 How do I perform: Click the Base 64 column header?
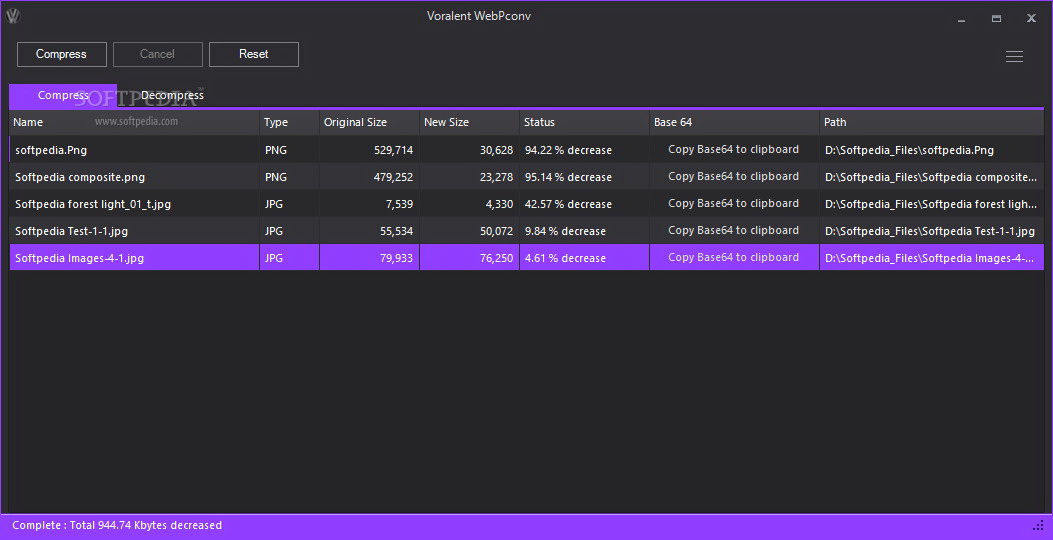pos(735,122)
